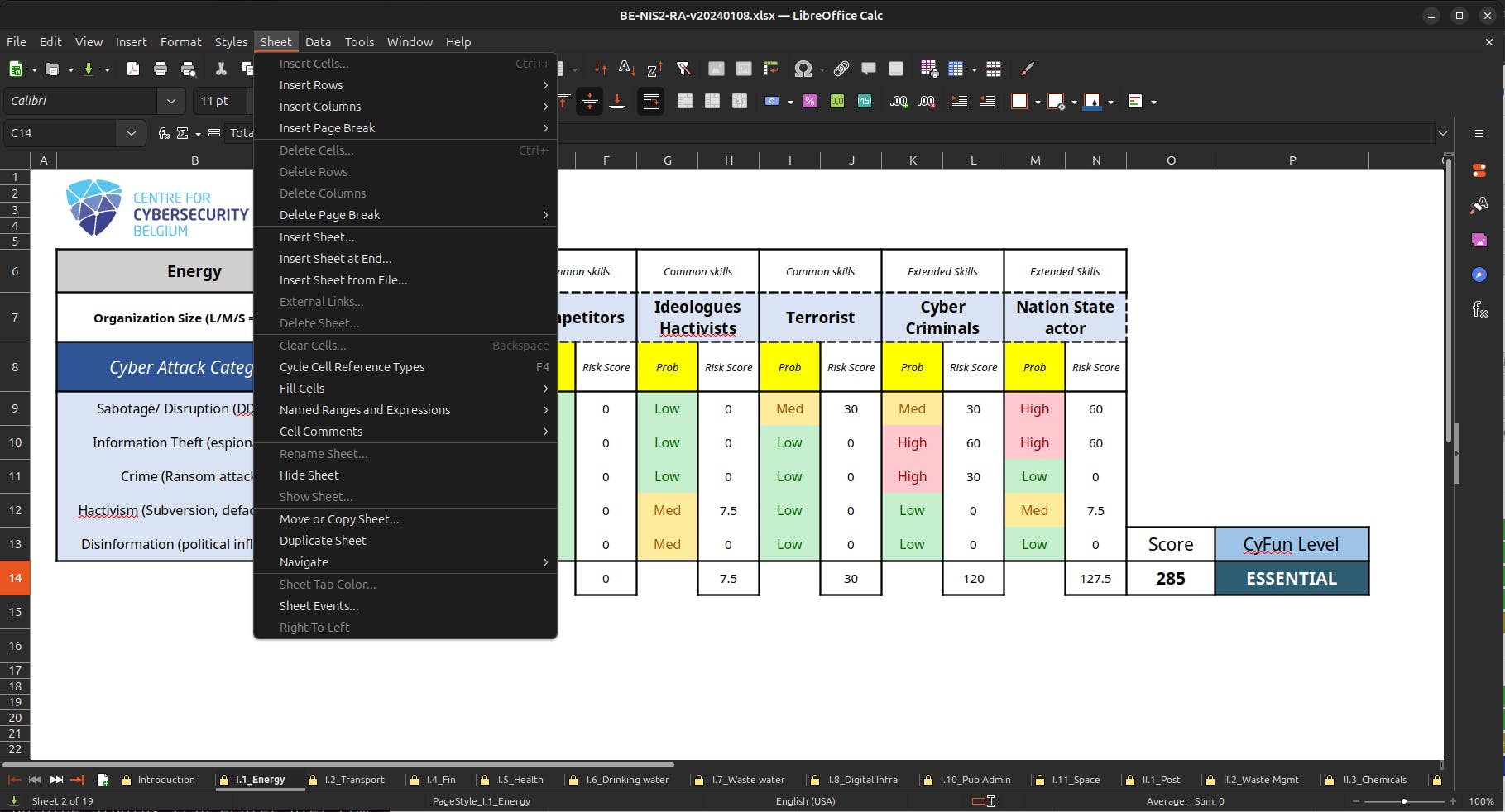Image resolution: width=1505 pixels, height=812 pixels.
Task: Toggle Center Vertically alignment button
Action: point(589,101)
